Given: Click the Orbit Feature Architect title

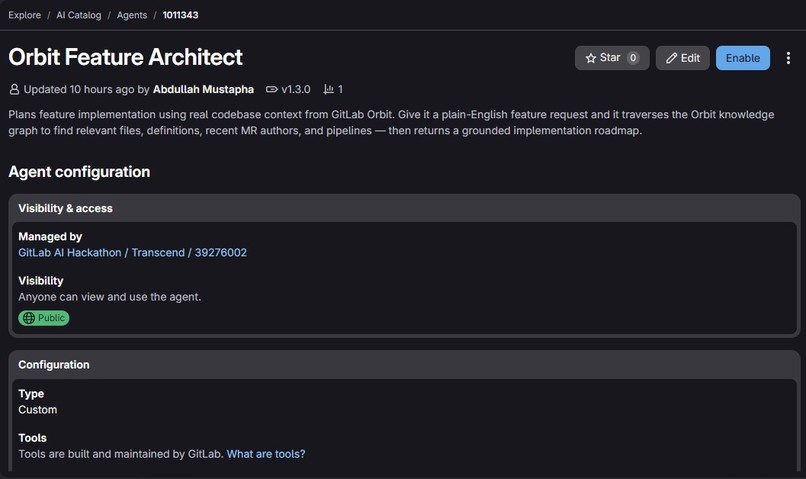Looking at the screenshot, I should (125, 57).
